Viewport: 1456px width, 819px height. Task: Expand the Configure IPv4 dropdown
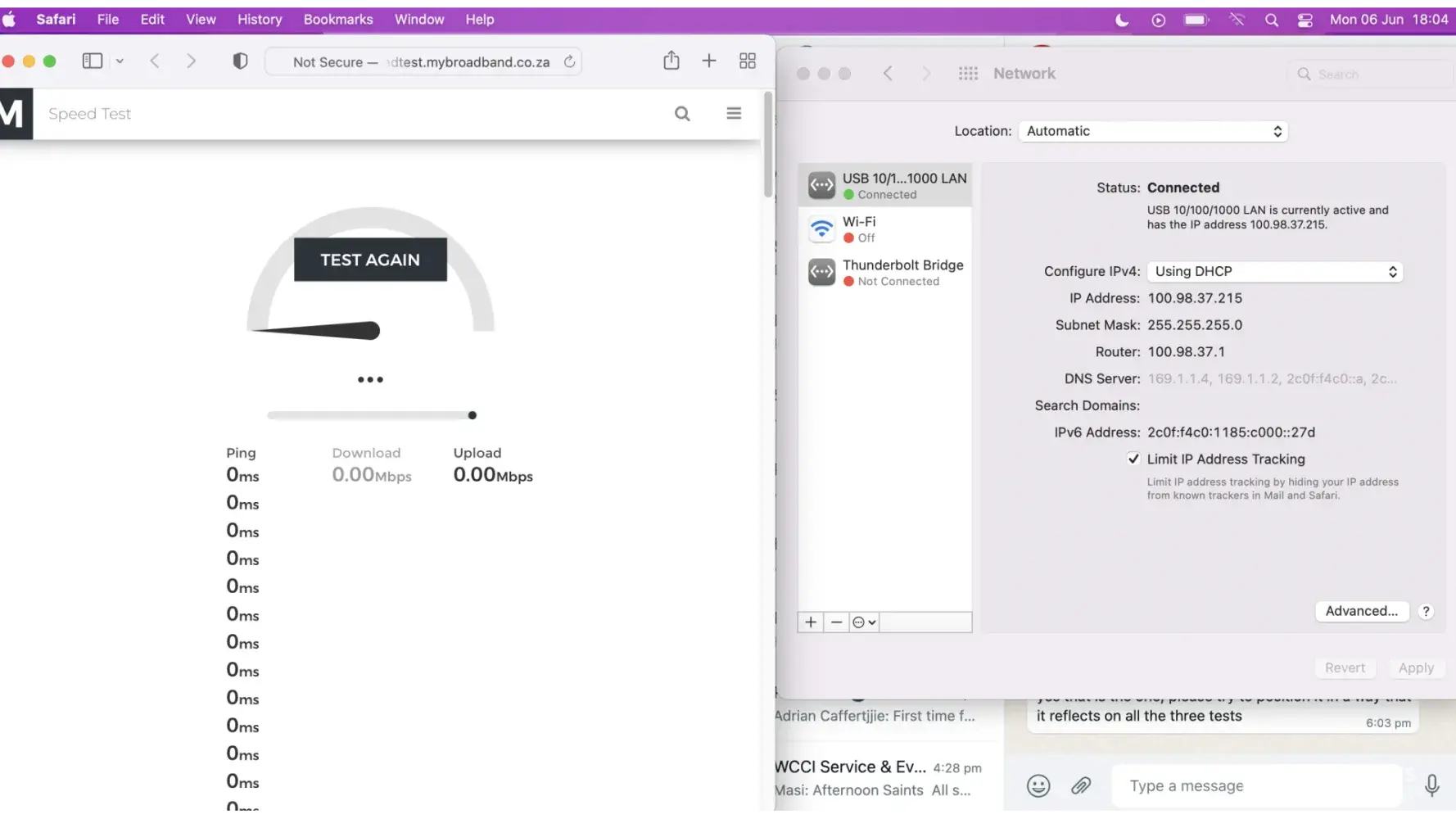1274,272
